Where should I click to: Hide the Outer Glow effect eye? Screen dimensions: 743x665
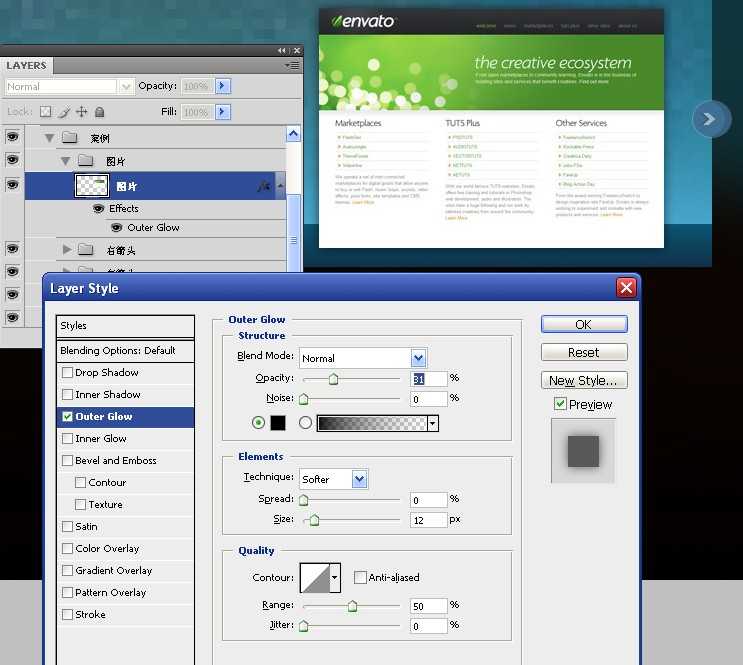[116, 228]
